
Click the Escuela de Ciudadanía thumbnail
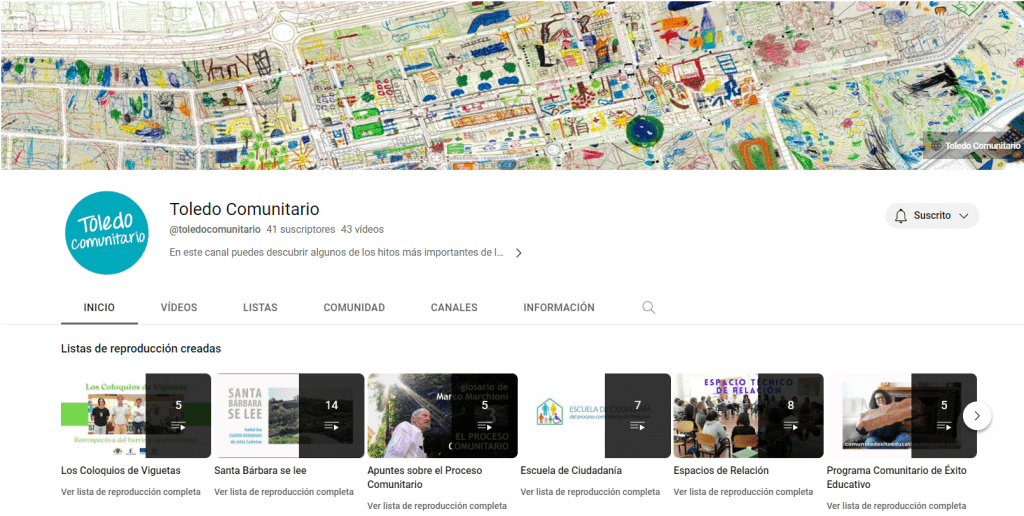tap(596, 415)
